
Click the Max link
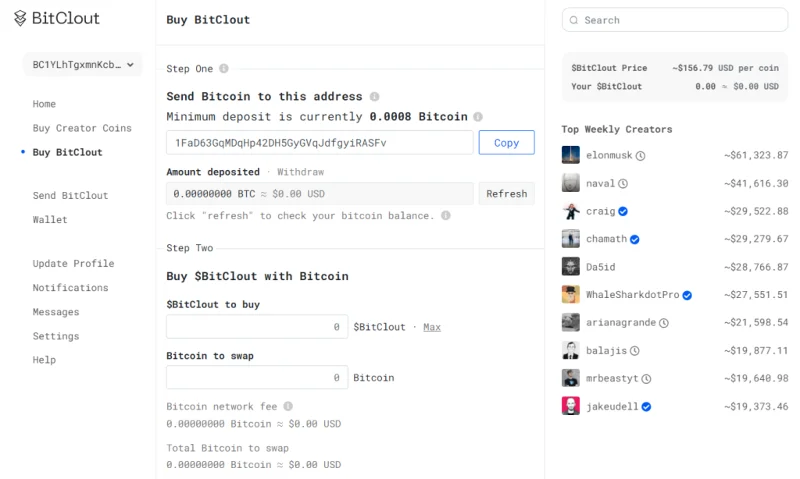point(432,327)
